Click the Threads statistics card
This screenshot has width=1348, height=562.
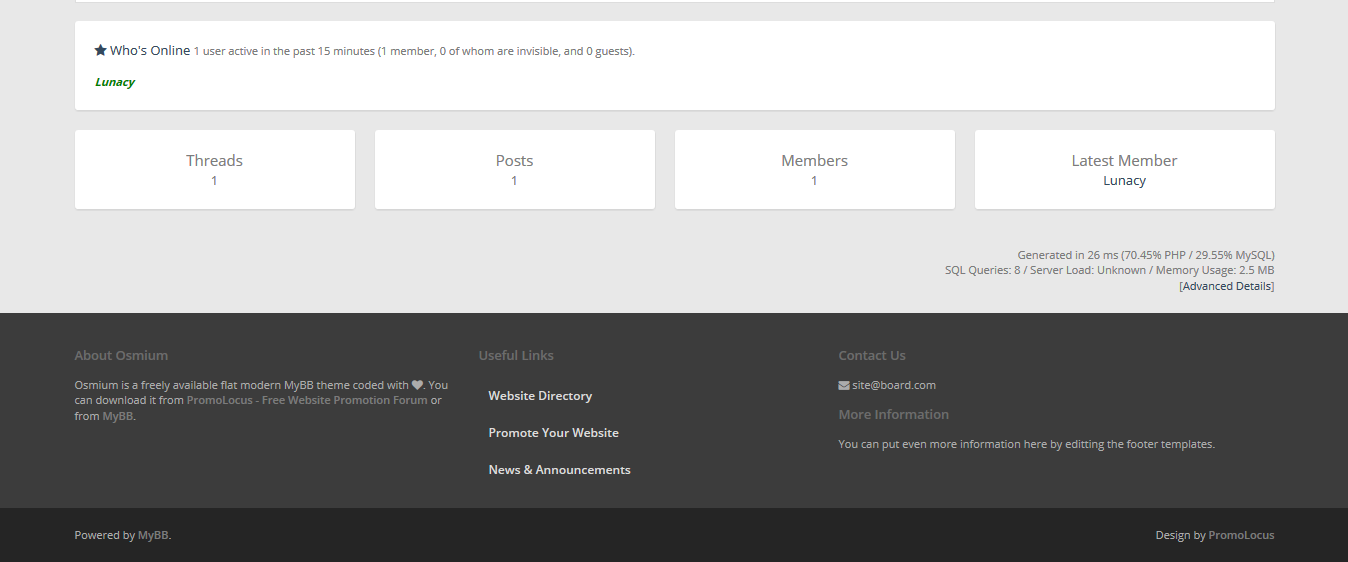pos(214,169)
